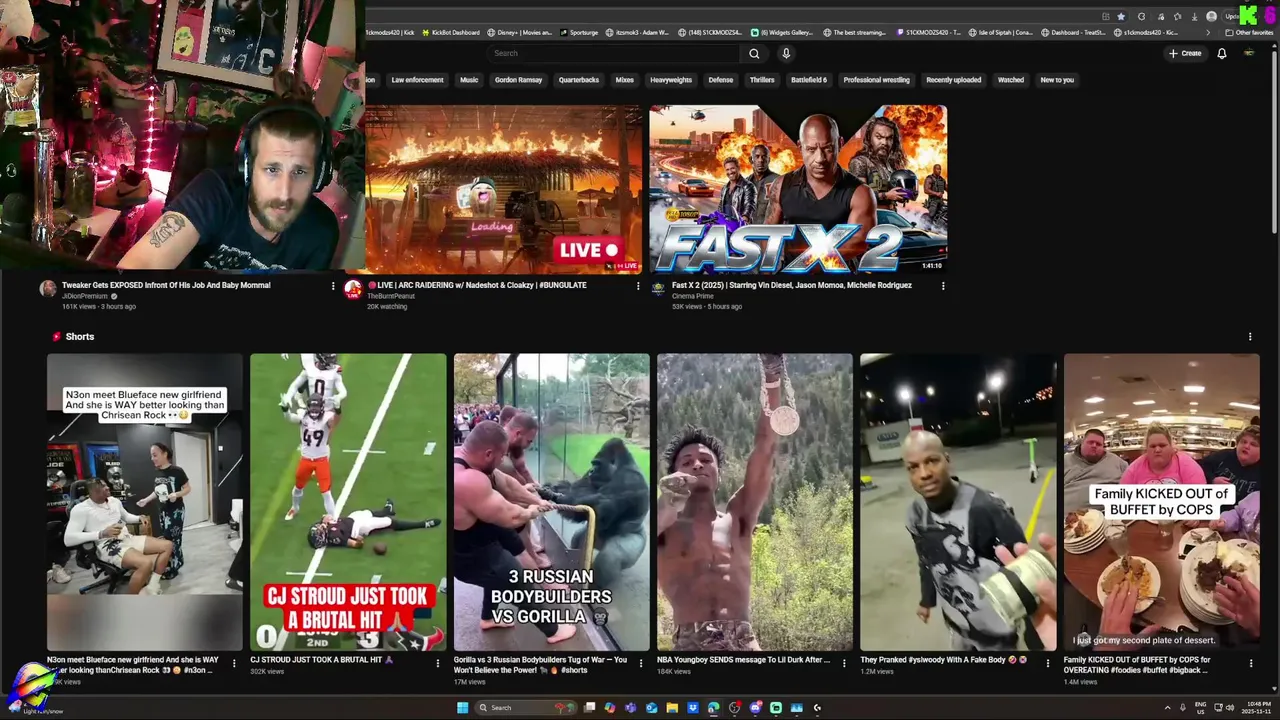Viewport: 1280px width, 720px height.
Task: Select the New to you filter chip
Action: click(1057, 80)
